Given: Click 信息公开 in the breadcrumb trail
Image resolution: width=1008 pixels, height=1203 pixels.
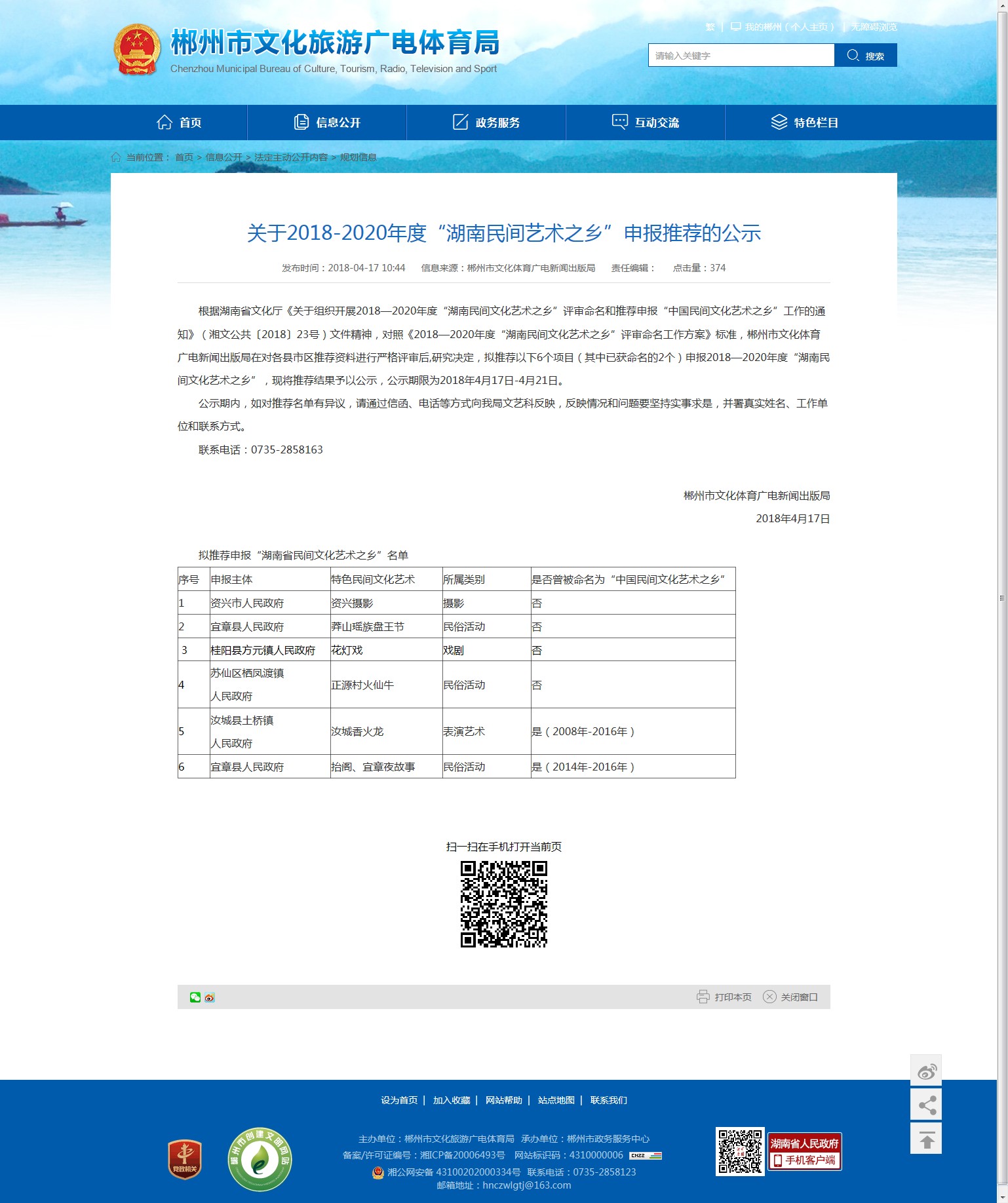Looking at the screenshot, I should click(224, 157).
